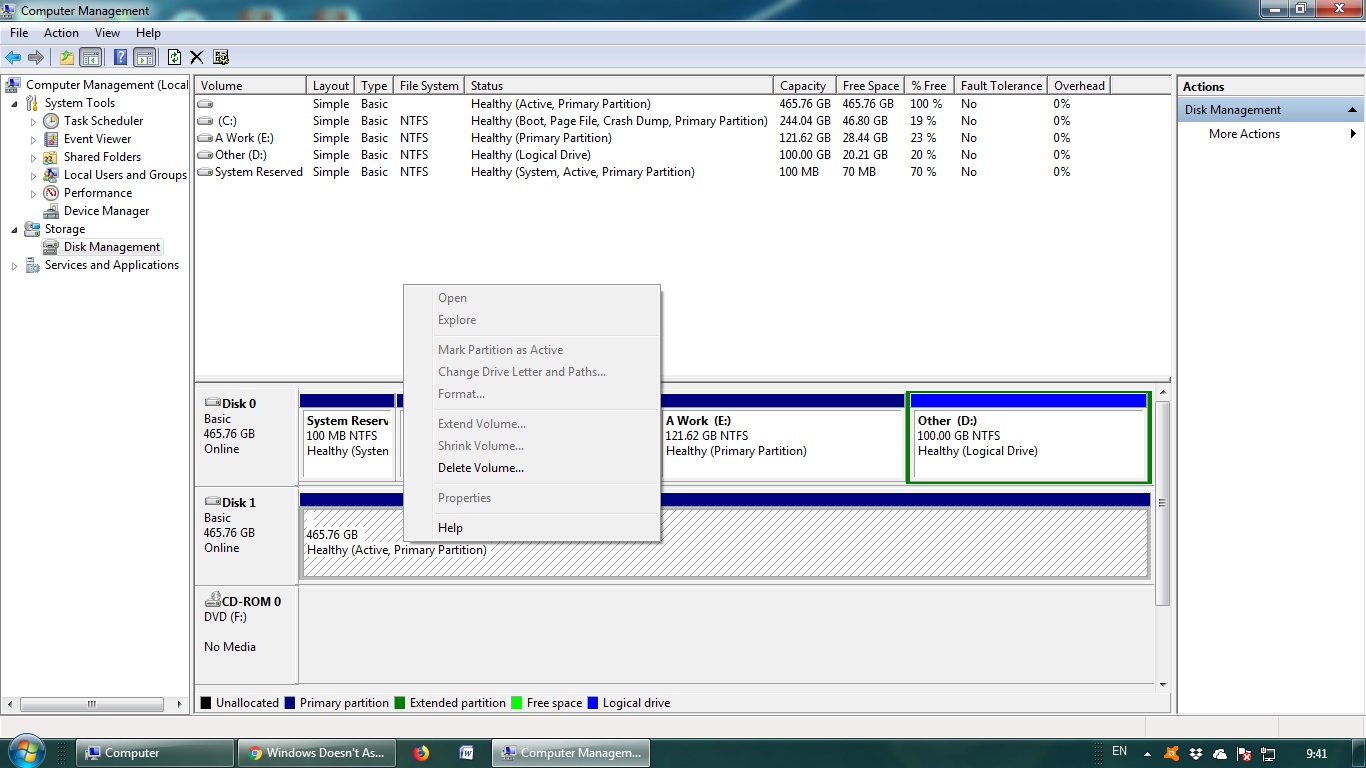Select Disk Management in the tree

(x=111, y=247)
